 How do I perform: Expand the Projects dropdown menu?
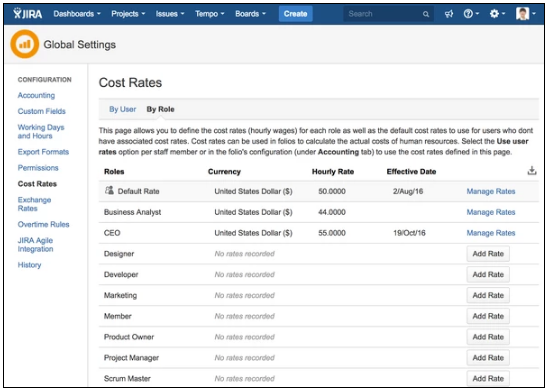pos(128,14)
